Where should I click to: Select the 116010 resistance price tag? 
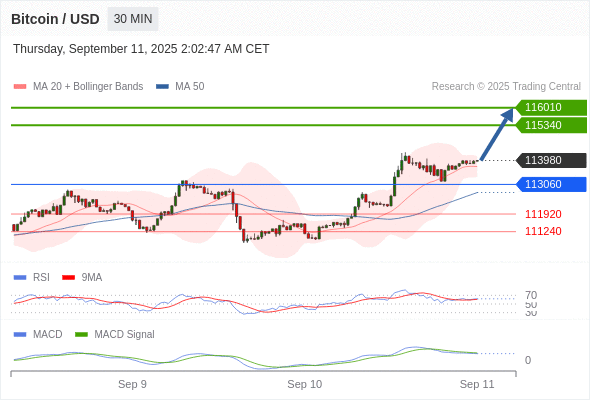(x=551, y=108)
